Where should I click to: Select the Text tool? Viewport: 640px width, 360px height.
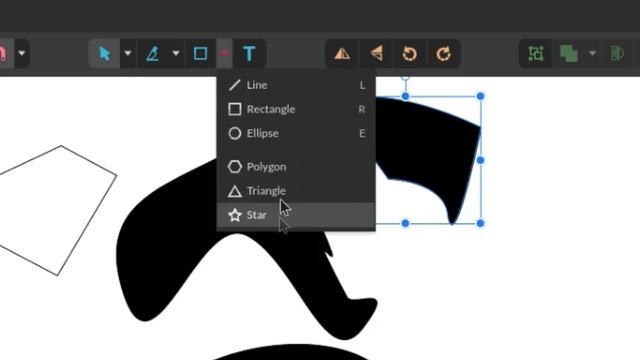pos(249,53)
